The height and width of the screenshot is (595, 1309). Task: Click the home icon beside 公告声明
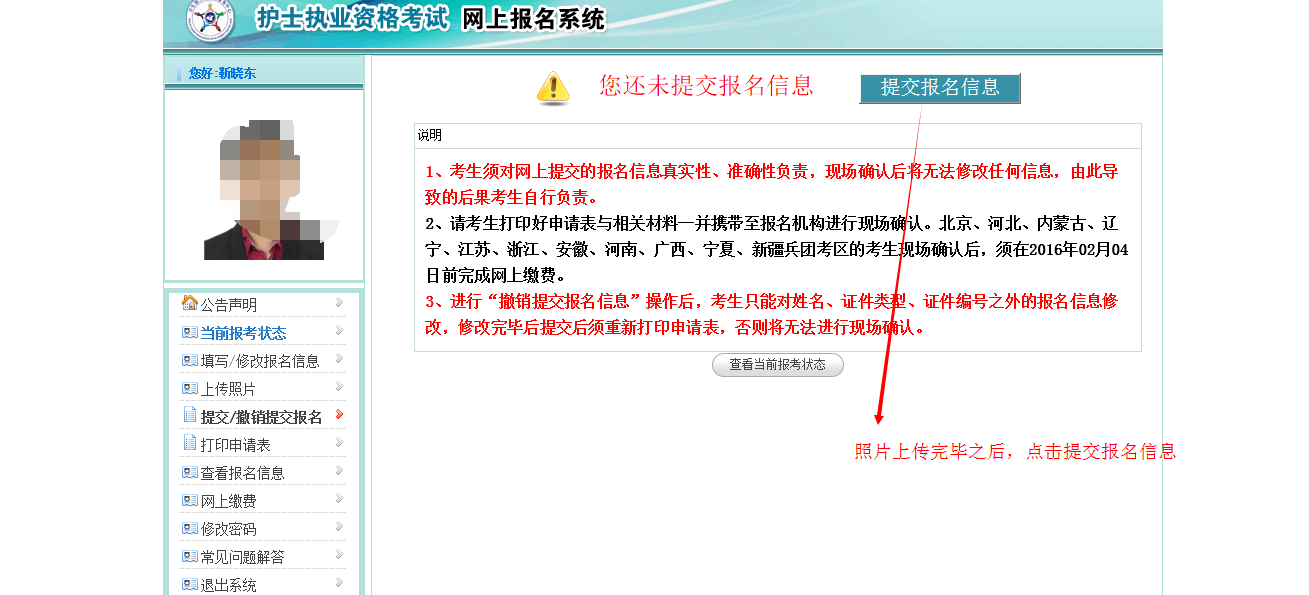click(x=189, y=303)
